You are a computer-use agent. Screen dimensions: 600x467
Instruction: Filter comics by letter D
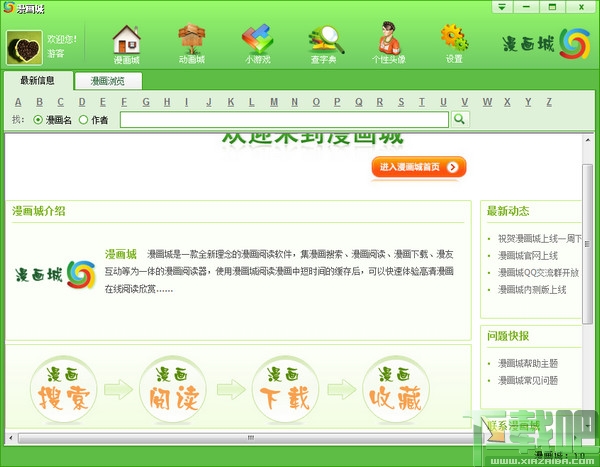pyautogui.click(x=82, y=102)
